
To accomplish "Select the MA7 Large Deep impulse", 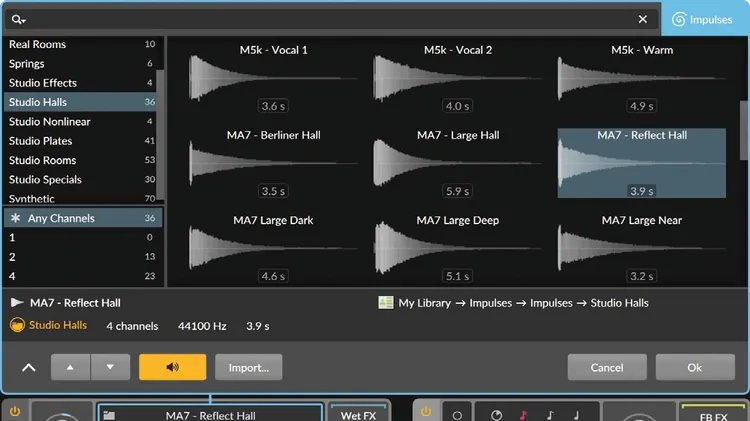I will [x=458, y=248].
